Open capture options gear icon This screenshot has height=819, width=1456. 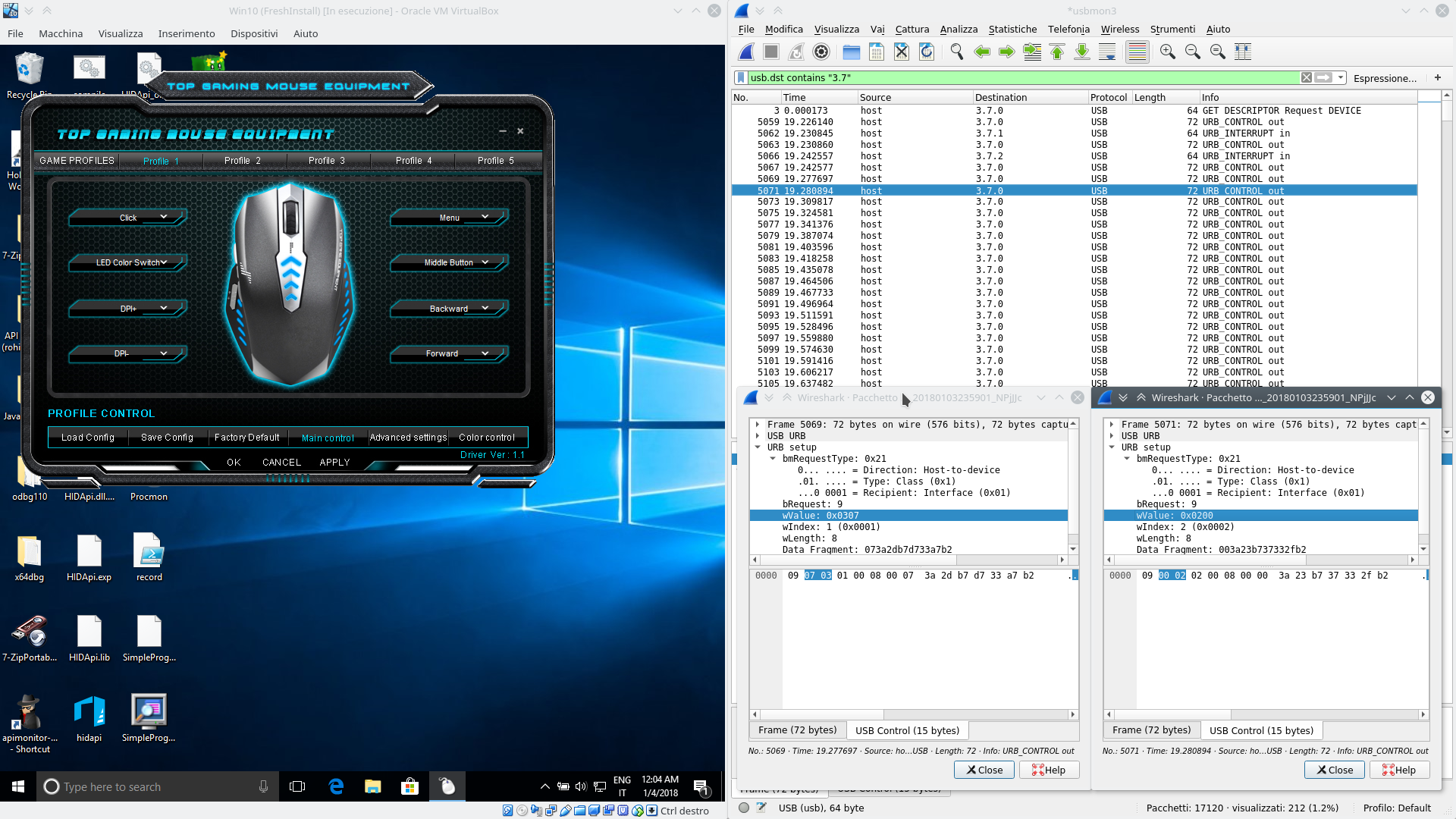click(x=821, y=52)
